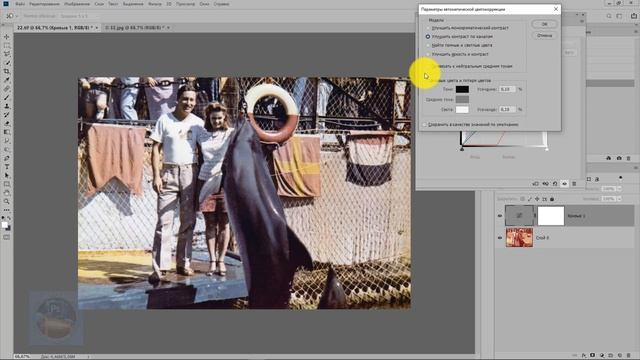640x360 pixels.
Task: Close the first document tab
Action: tap(97, 28)
